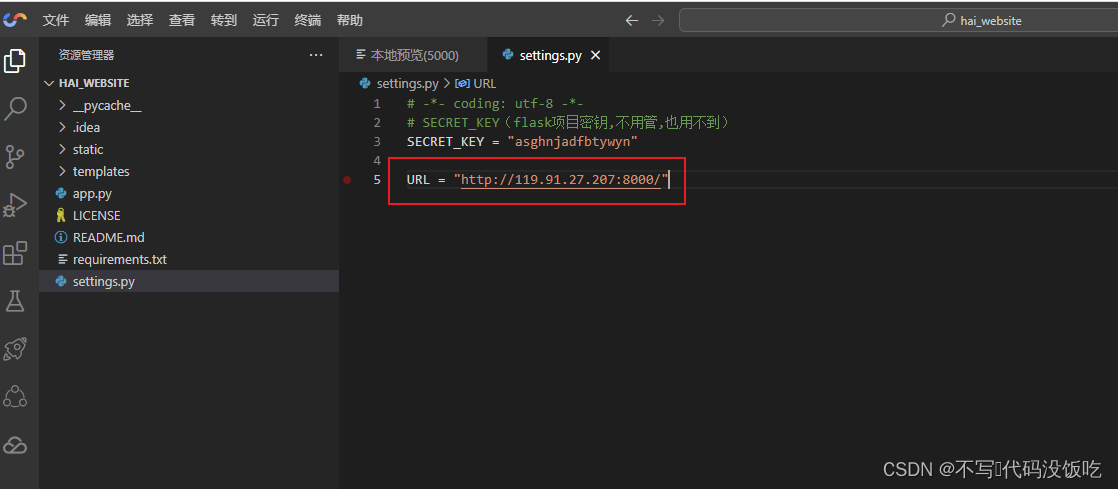Open the cloud view in activity bar
The height and width of the screenshot is (489, 1118).
15,445
